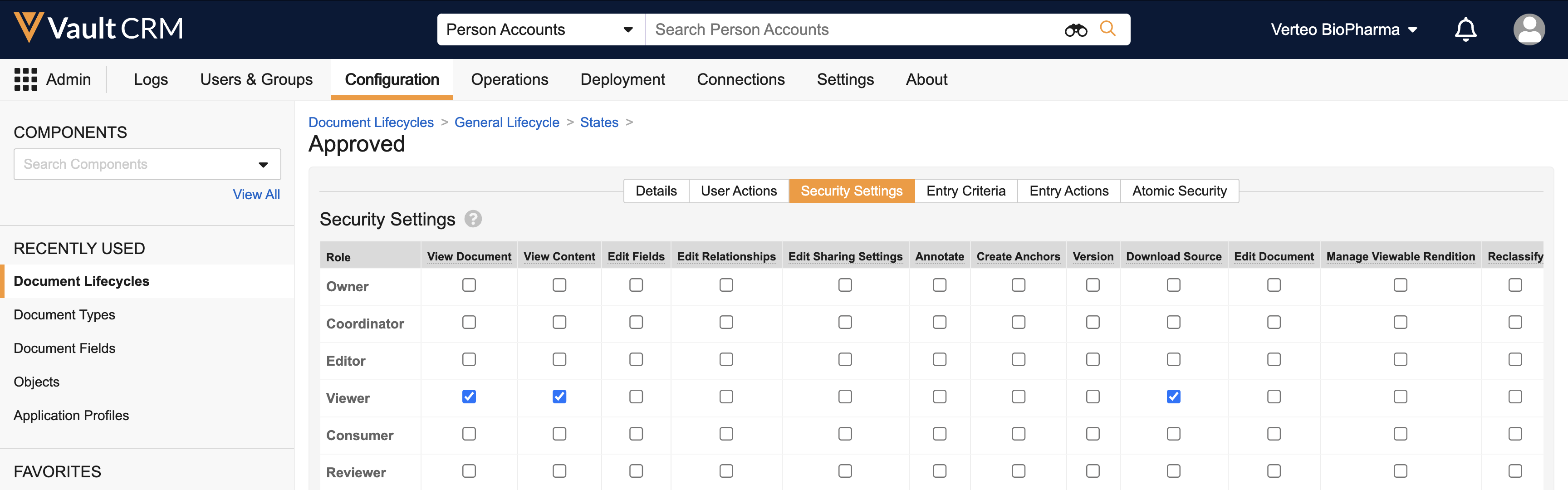Open the Users & Groups tab
Viewport: 1568px width, 490px height.
[256, 79]
